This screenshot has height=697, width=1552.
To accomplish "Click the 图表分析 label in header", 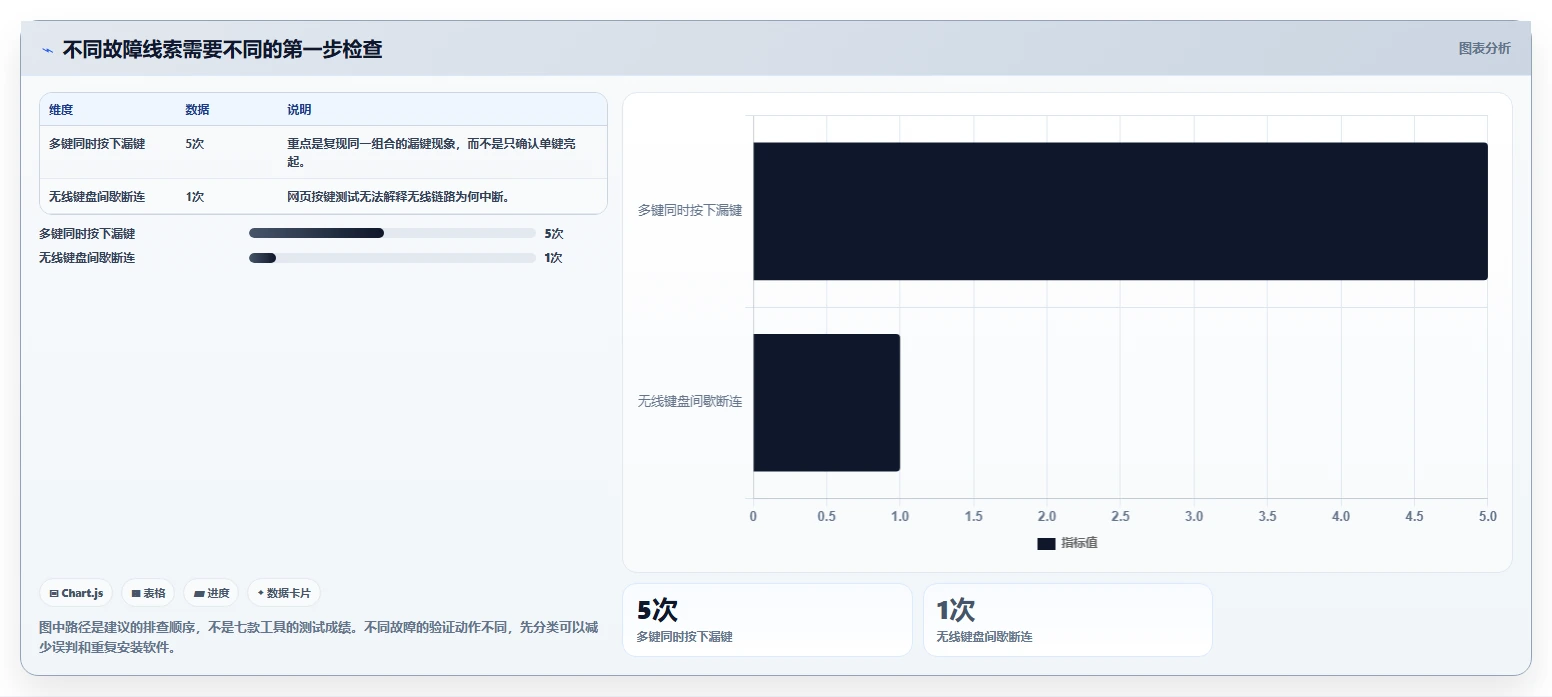I will (1484, 48).
